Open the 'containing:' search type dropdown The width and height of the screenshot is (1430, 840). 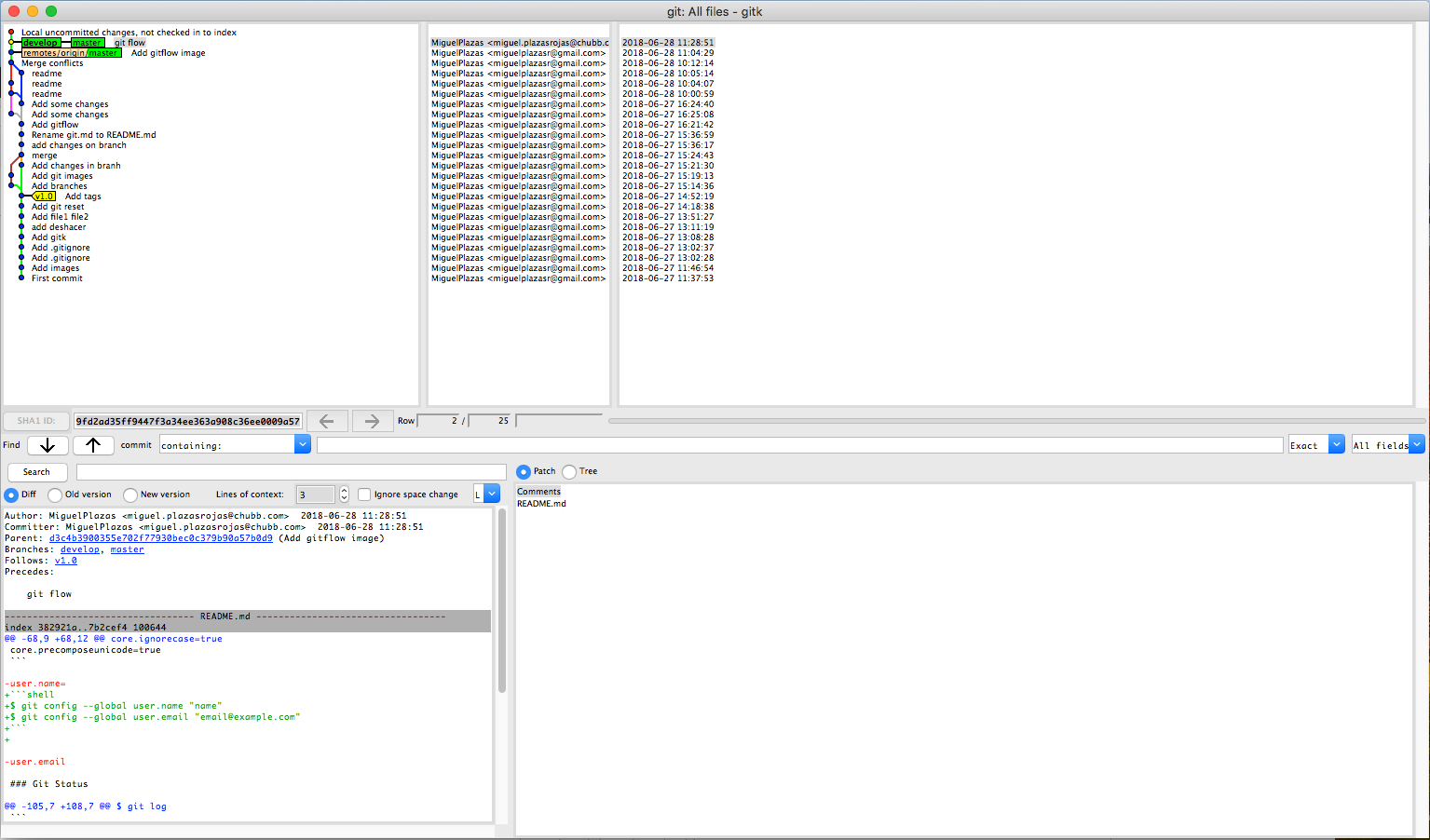[303, 445]
